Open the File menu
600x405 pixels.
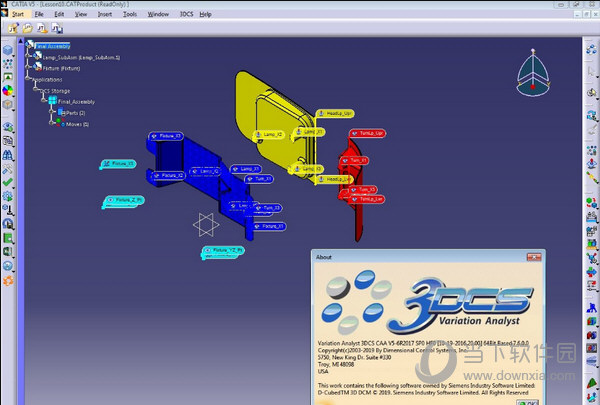[39, 14]
